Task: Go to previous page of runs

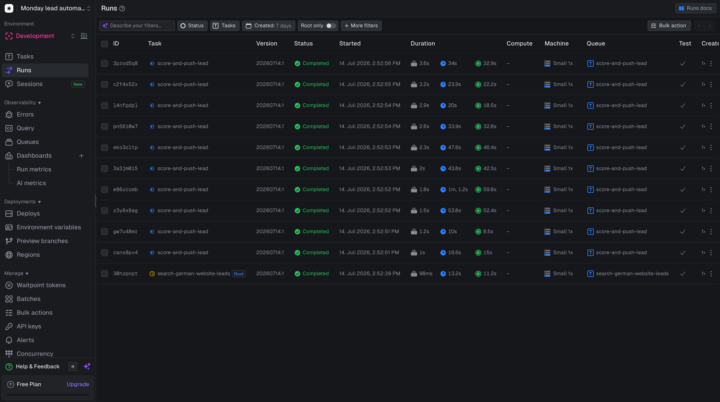Action: (699, 26)
